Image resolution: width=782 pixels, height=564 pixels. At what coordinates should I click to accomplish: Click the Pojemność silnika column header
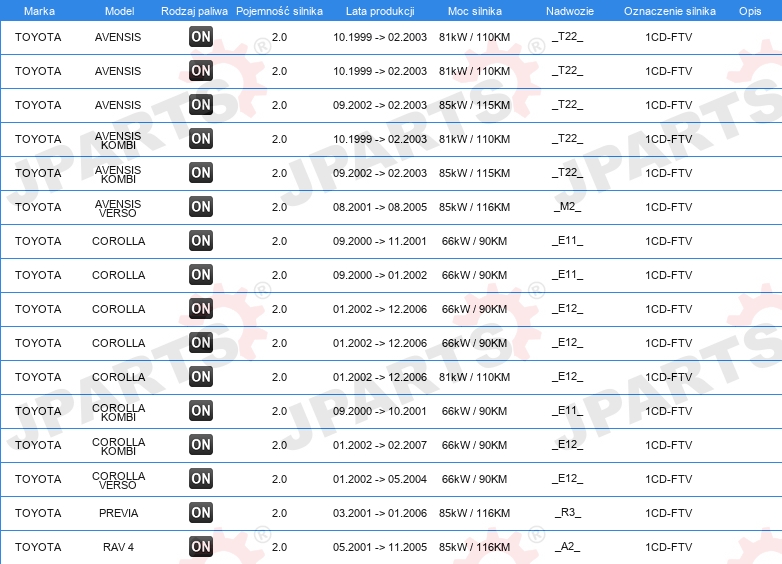pyautogui.click(x=279, y=11)
